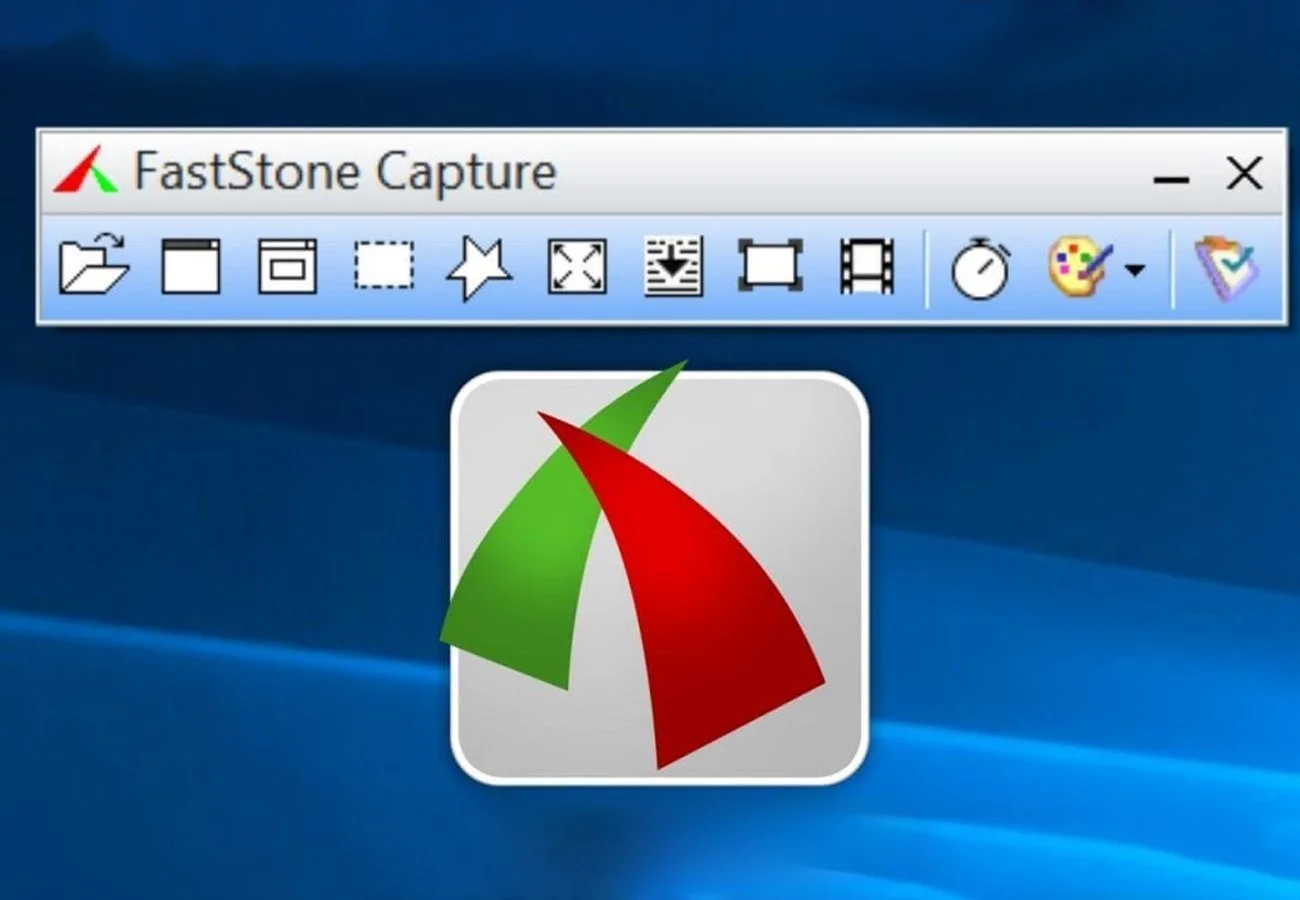Minimize the FastStone Capture panel
The height and width of the screenshot is (900, 1300).
click(1171, 180)
